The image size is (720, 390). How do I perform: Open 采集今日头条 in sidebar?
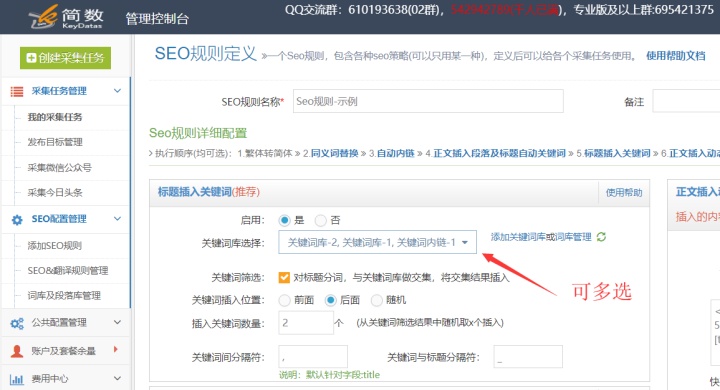coord(55,192)
